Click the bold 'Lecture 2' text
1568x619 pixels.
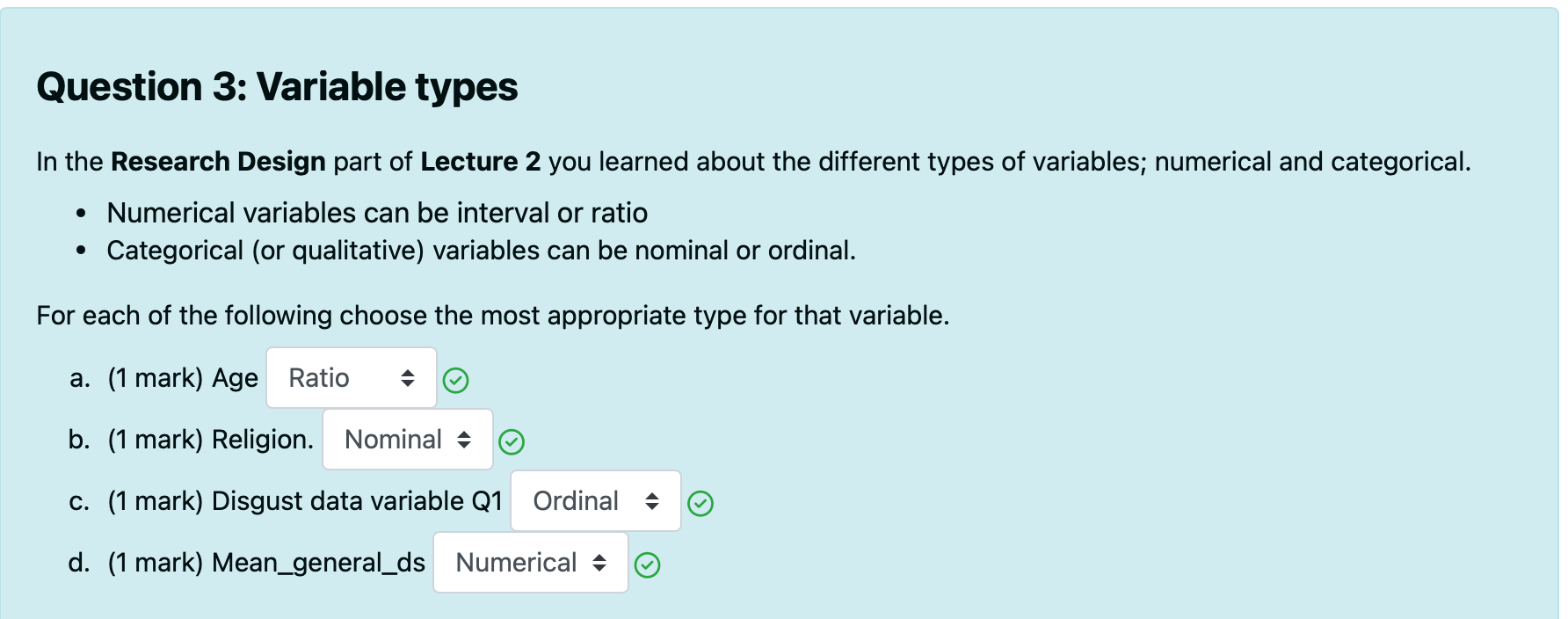(x=480, y=162)
